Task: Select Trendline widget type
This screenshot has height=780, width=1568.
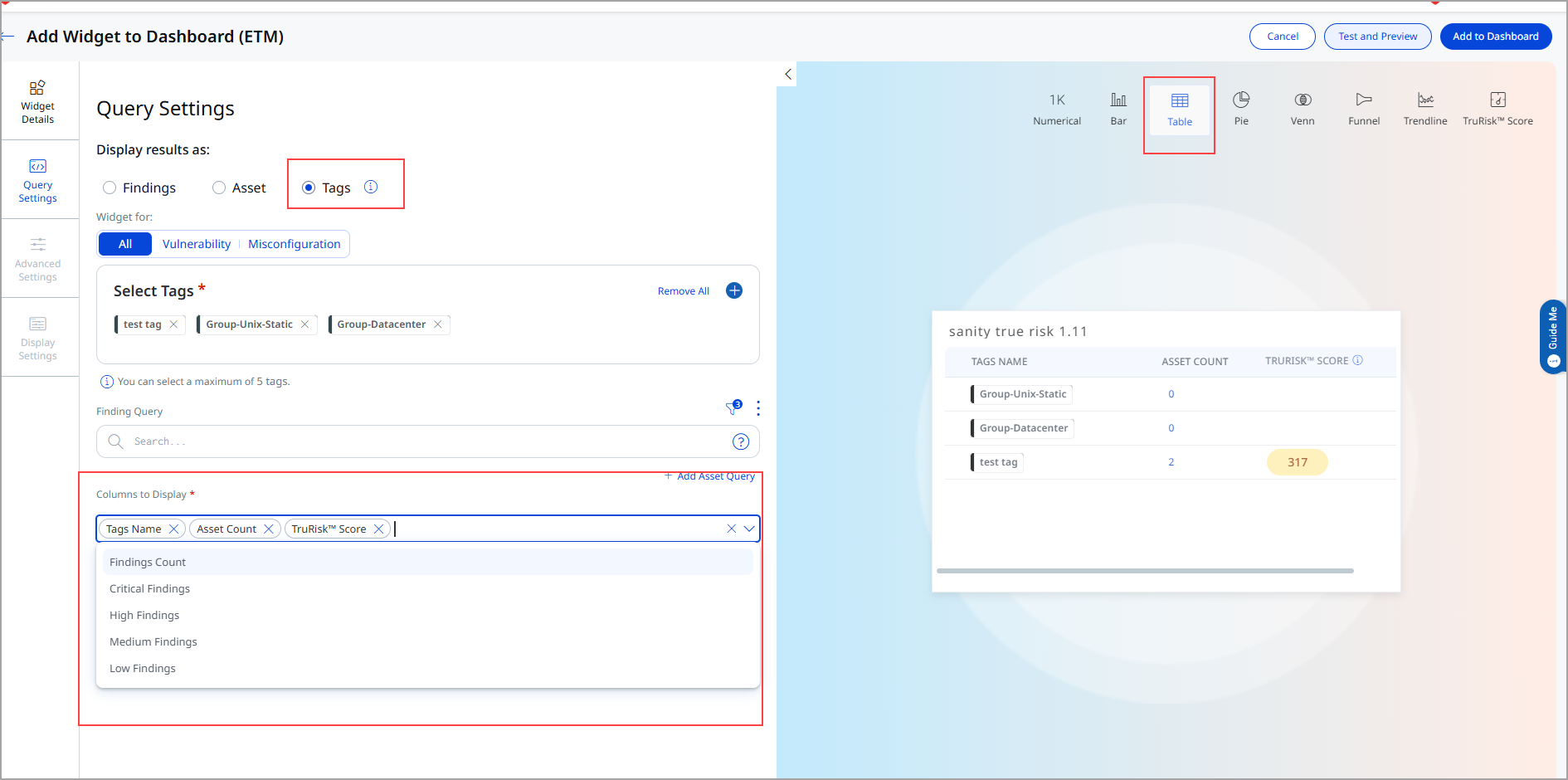Action: point(1425,109)
